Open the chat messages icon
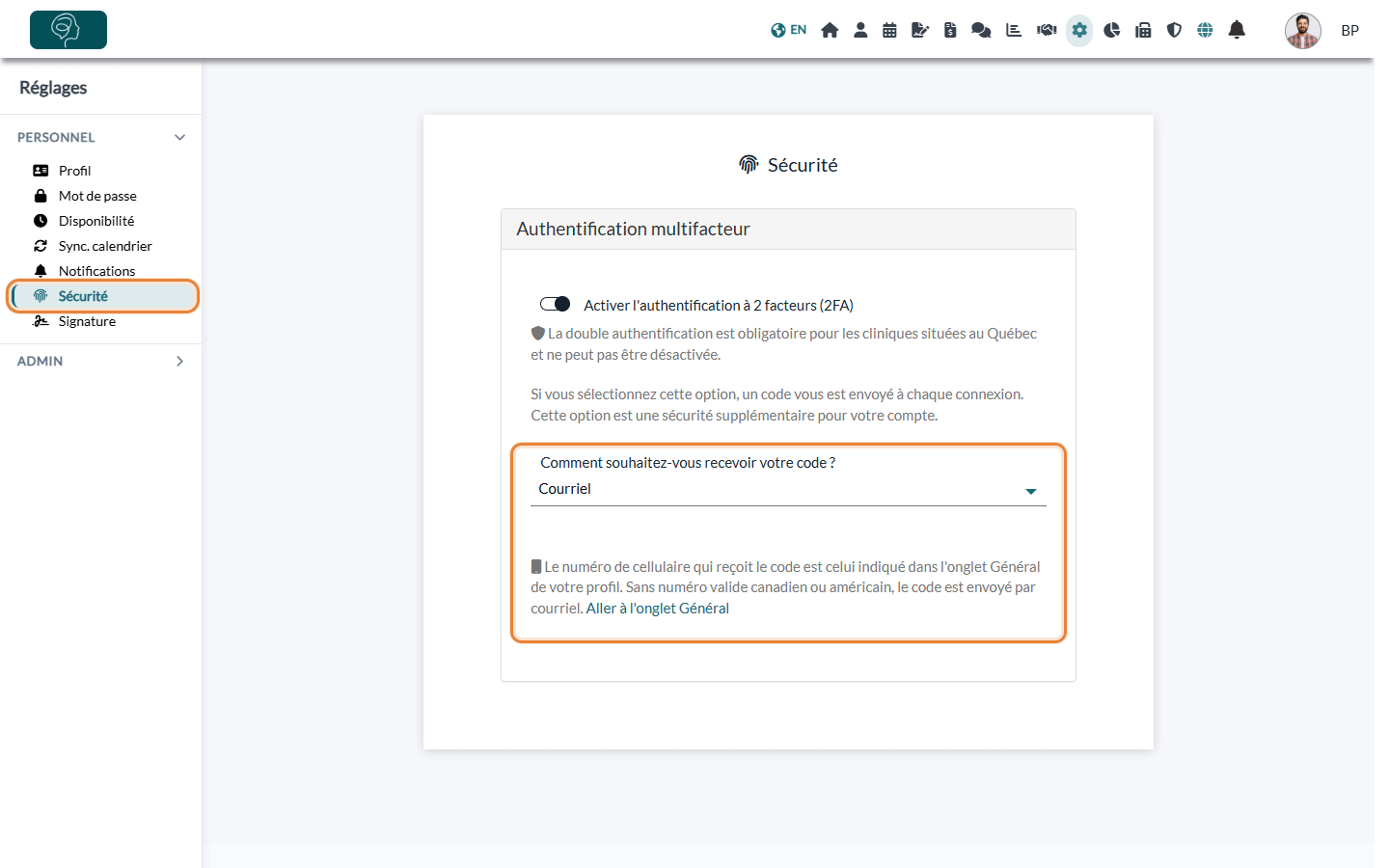The width and height of the screenshot is (1389, 868). click(981, 30)
